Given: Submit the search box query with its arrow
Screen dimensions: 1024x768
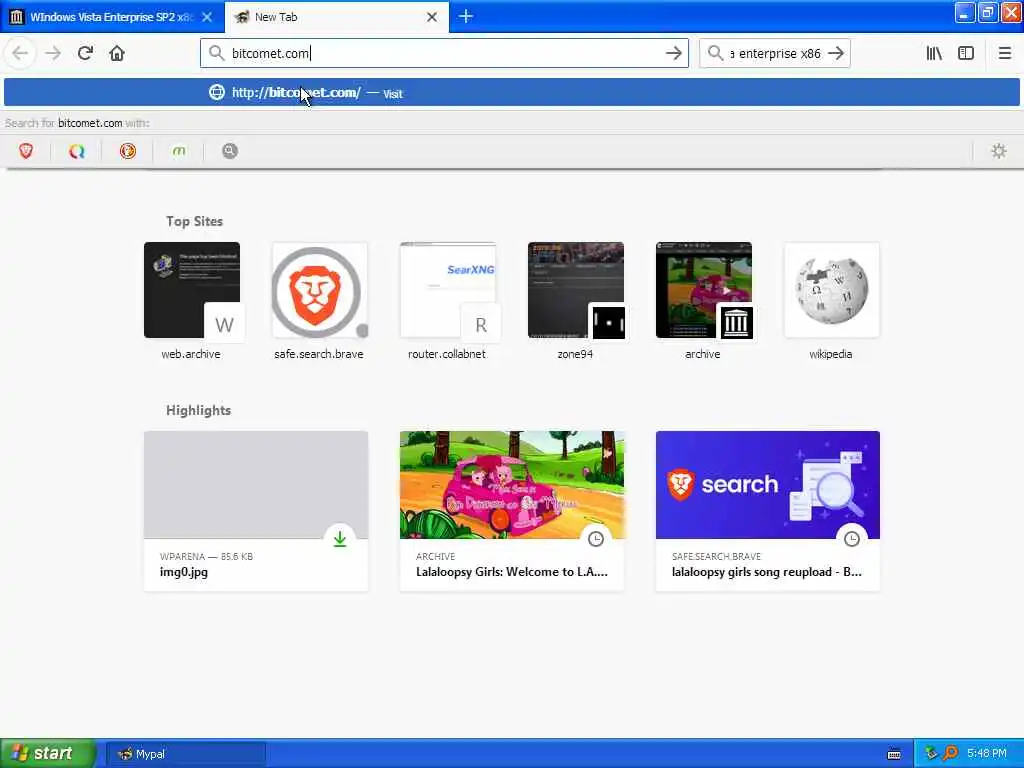Looking at the screenshot, I should [836, 53].
